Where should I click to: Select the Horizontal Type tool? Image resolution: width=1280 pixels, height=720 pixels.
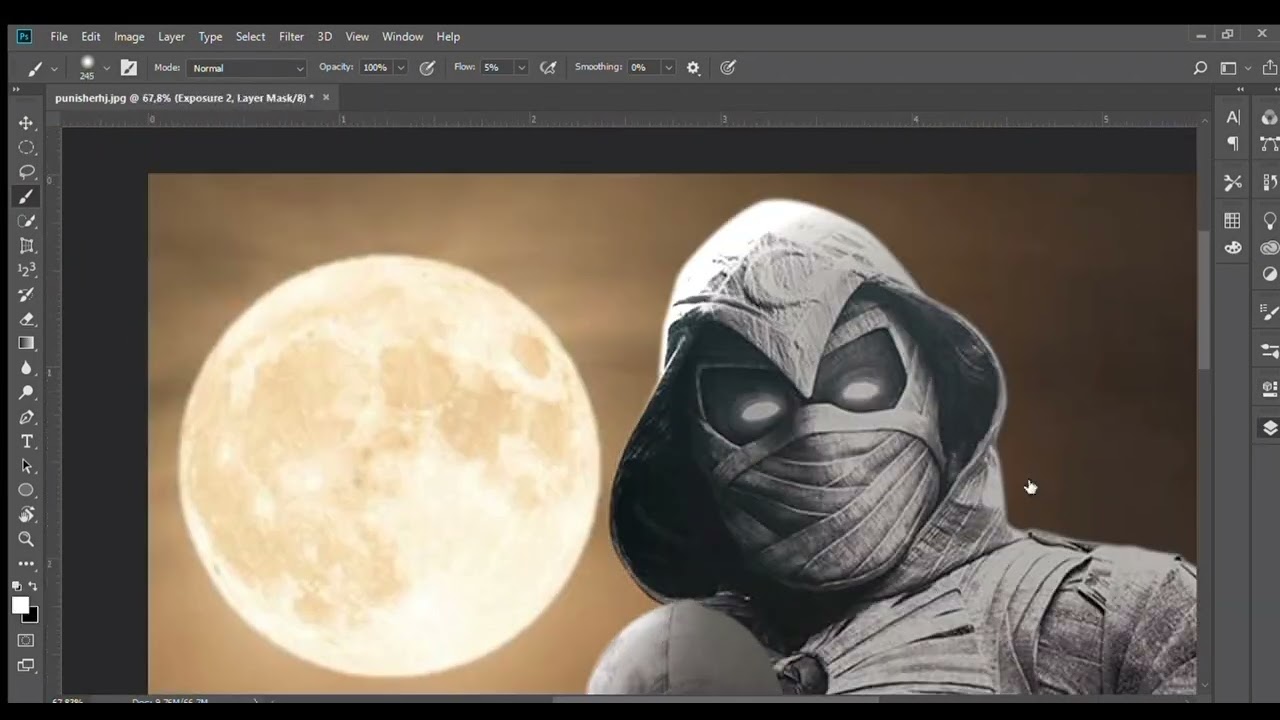pyautogui.click(x=27, y=441)
